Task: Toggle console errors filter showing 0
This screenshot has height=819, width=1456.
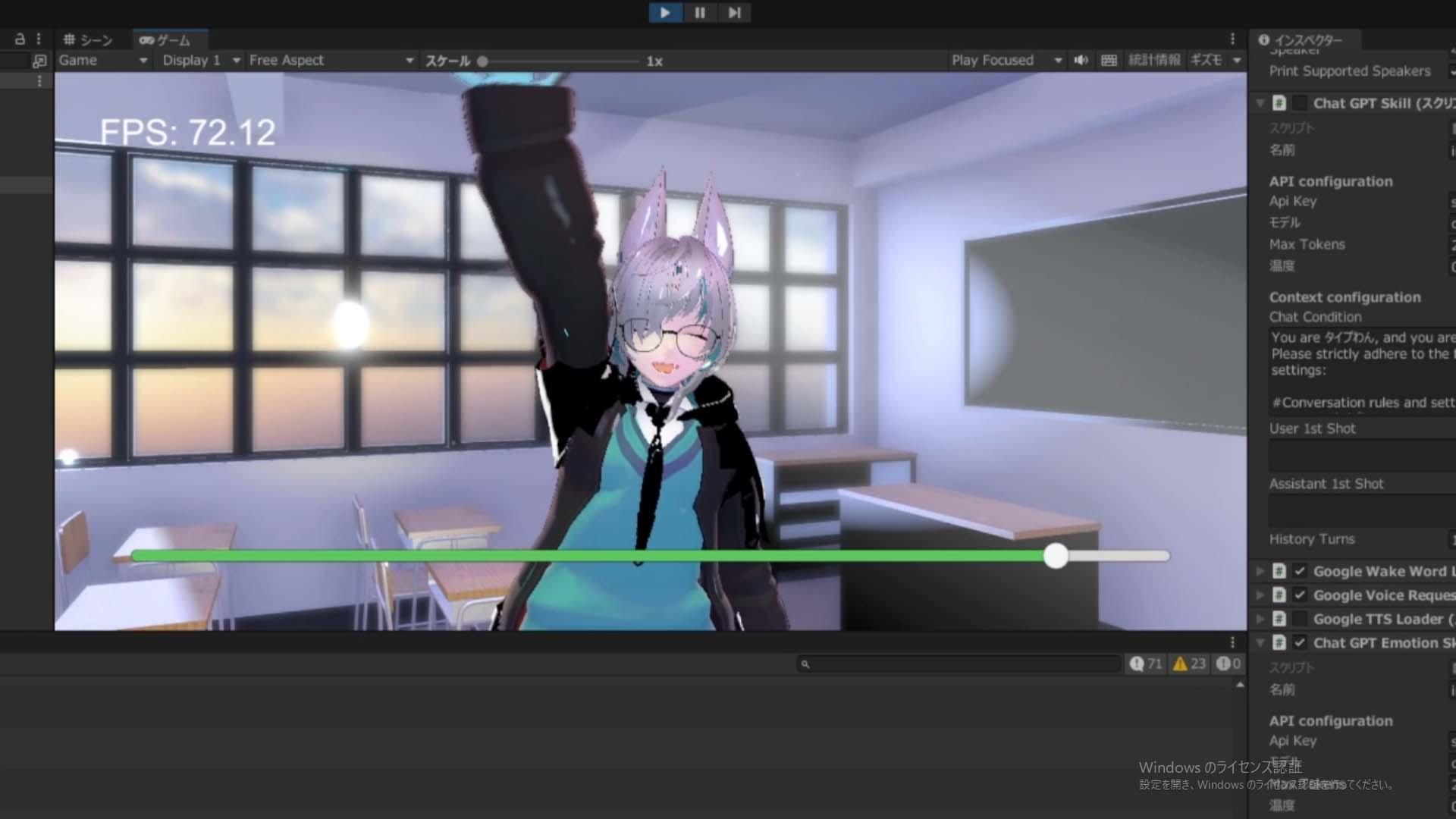Action: tap(1229, 664)
